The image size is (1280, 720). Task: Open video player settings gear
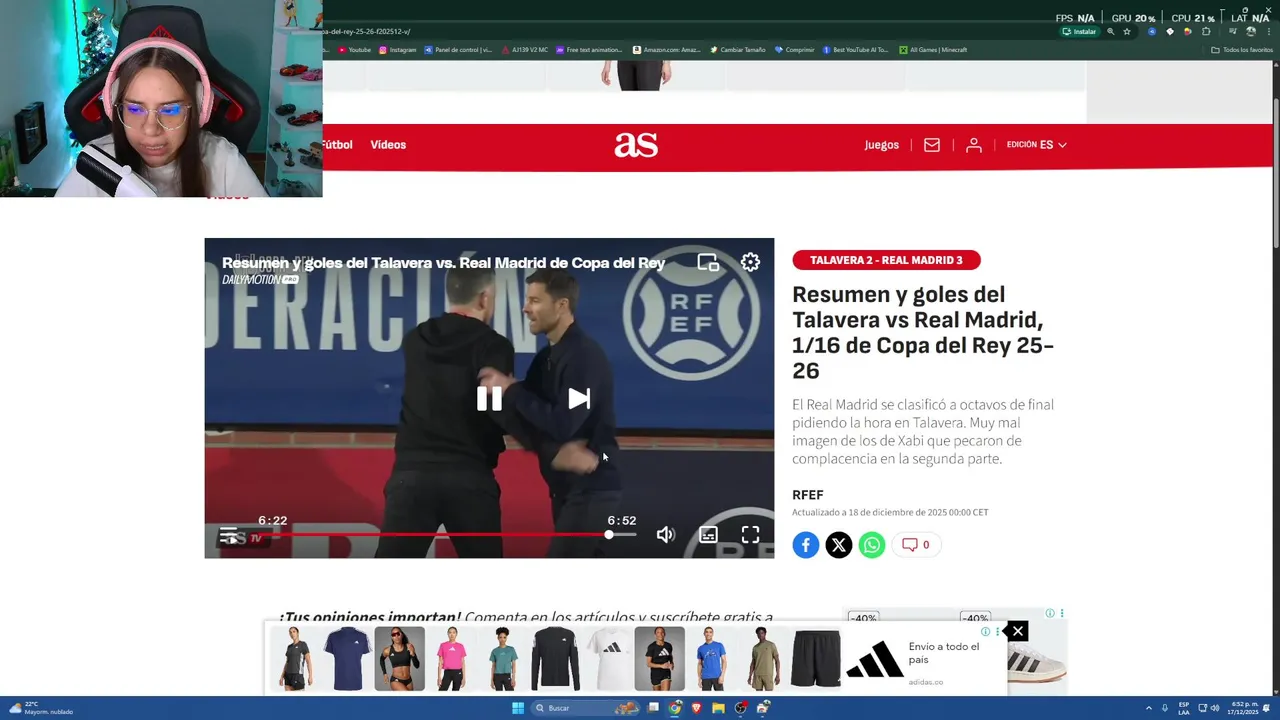click(750, 262)
